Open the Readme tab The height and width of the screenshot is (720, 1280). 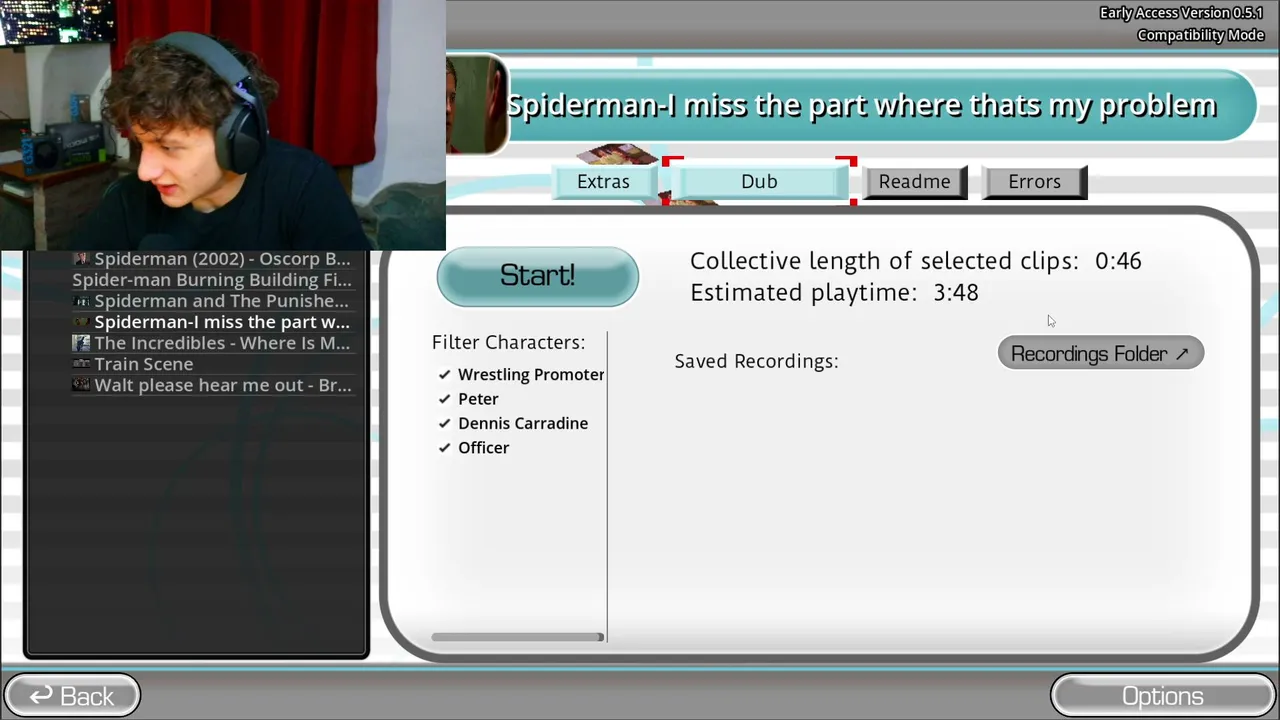pyautogui.click(x=914, y=182)
